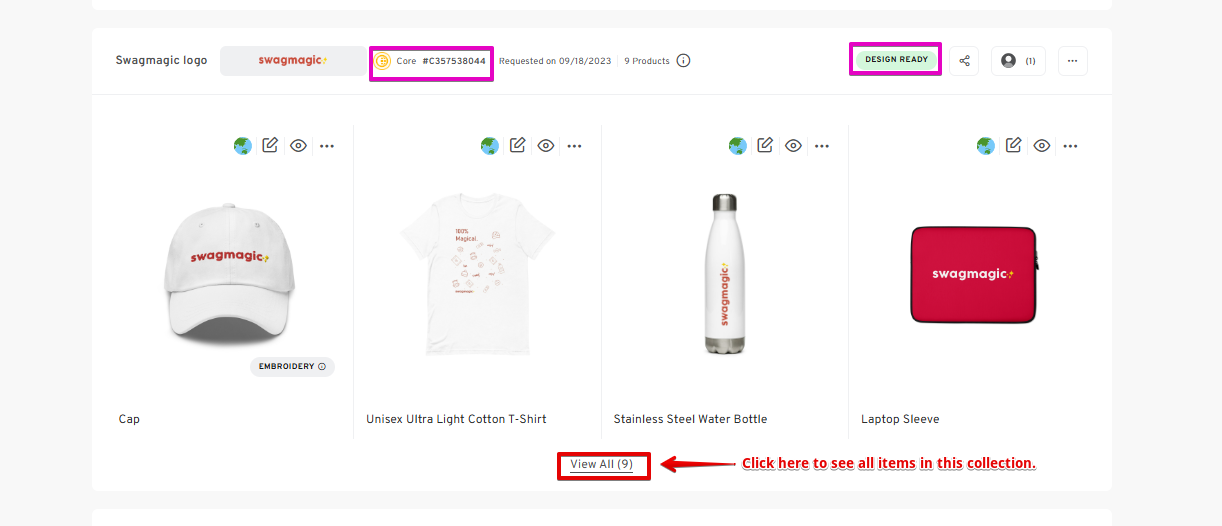Open three-dot menu above the Laptop Sleeve
The height and width of the screenshot is (526, 1222).
[x=1071, y=146]
